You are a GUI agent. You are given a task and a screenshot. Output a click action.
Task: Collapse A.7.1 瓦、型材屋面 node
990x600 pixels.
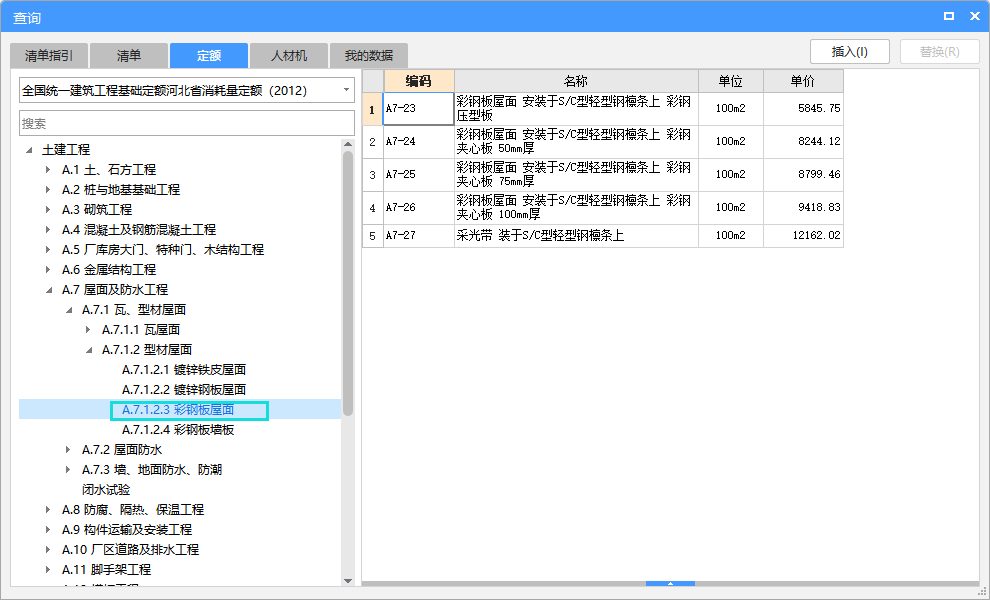pyautogui.click(x=69, y=310)
